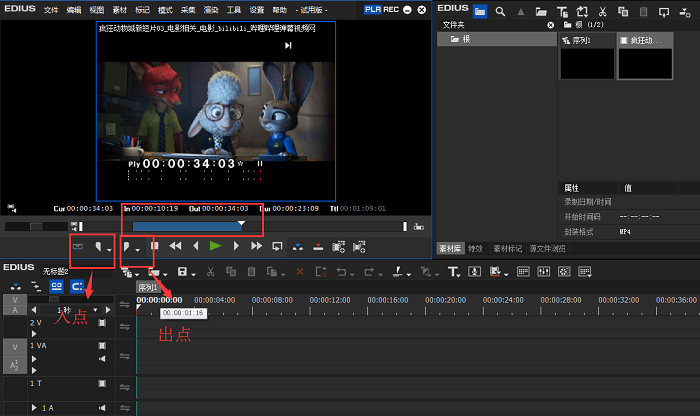700x416 pixels.
Task: Open the 文件 menu
Action: point(51,9)
